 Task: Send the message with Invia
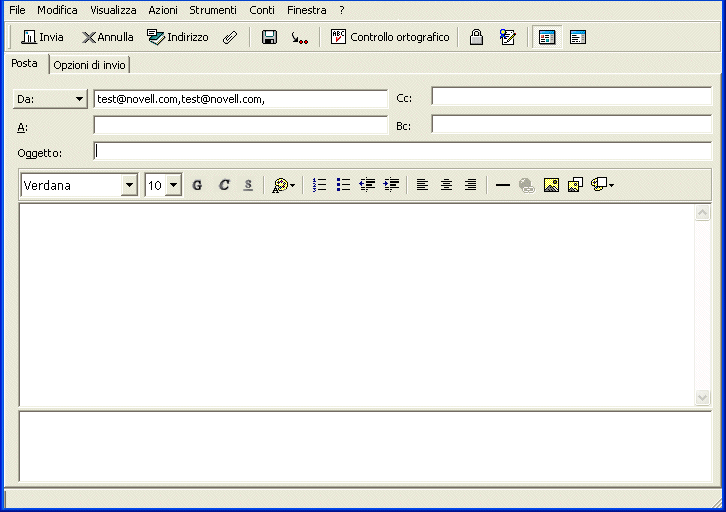pos(42,37)
